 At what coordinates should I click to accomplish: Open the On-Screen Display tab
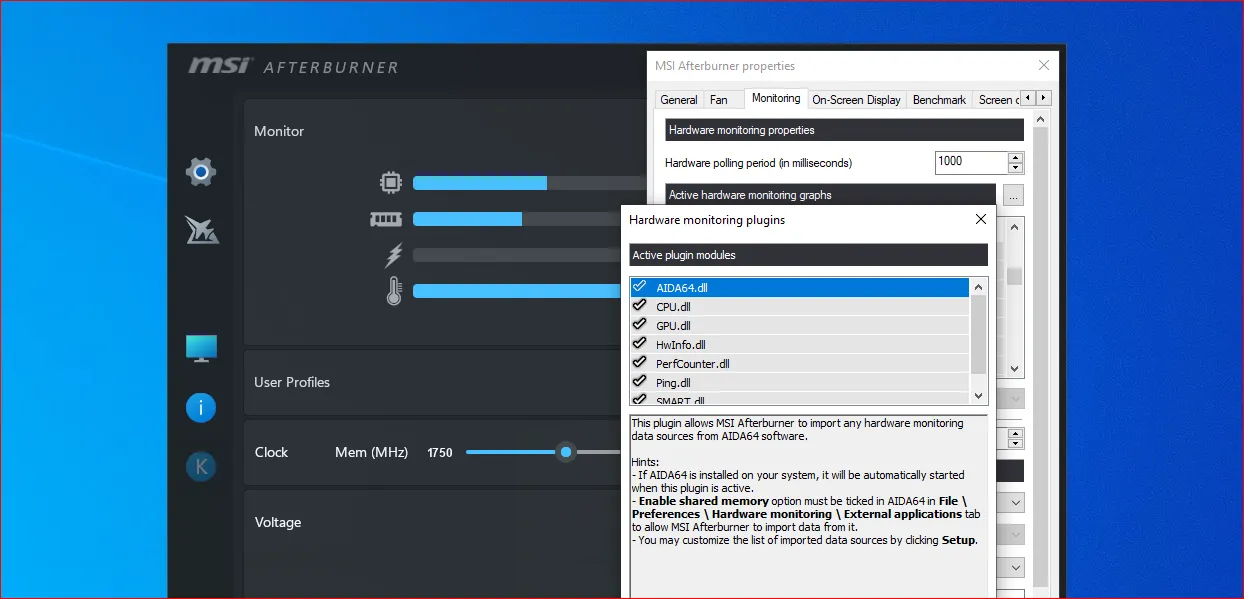[856, 99]
